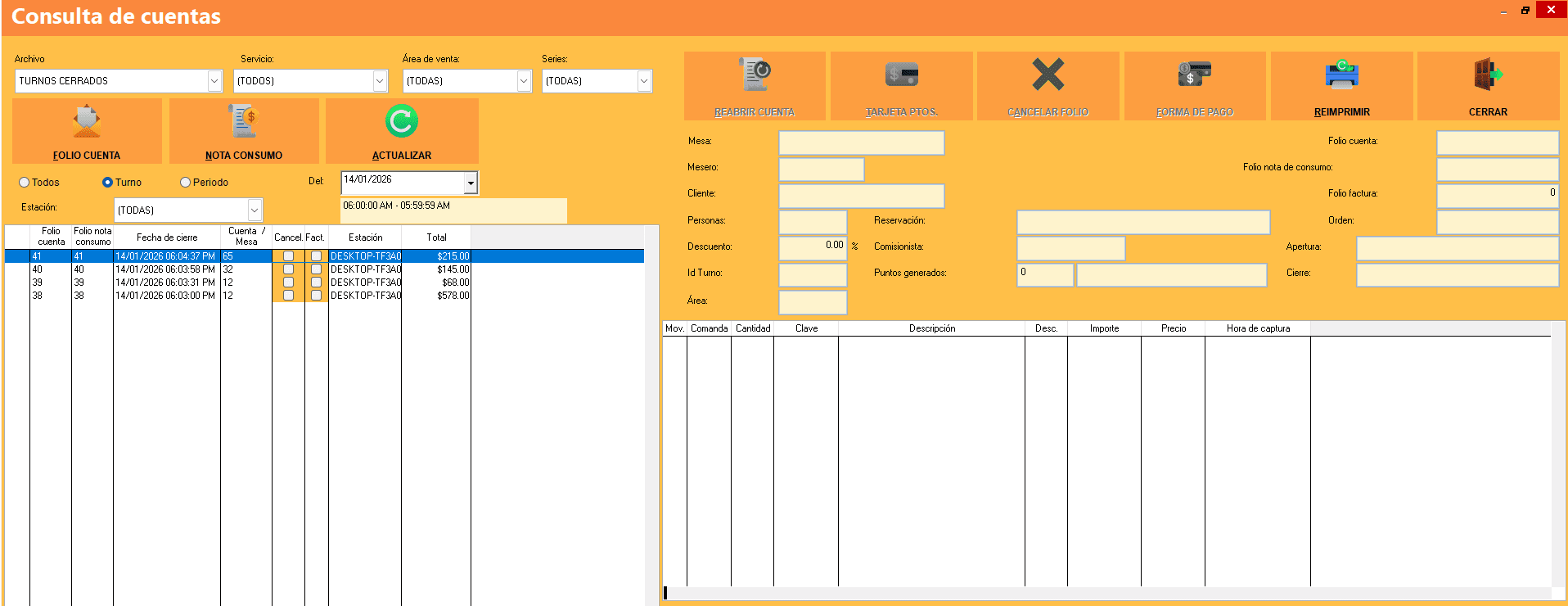The width and height of the screenshot is (1568, 606).
Task: Click the Descripción column header
Action: pos(932,328)
